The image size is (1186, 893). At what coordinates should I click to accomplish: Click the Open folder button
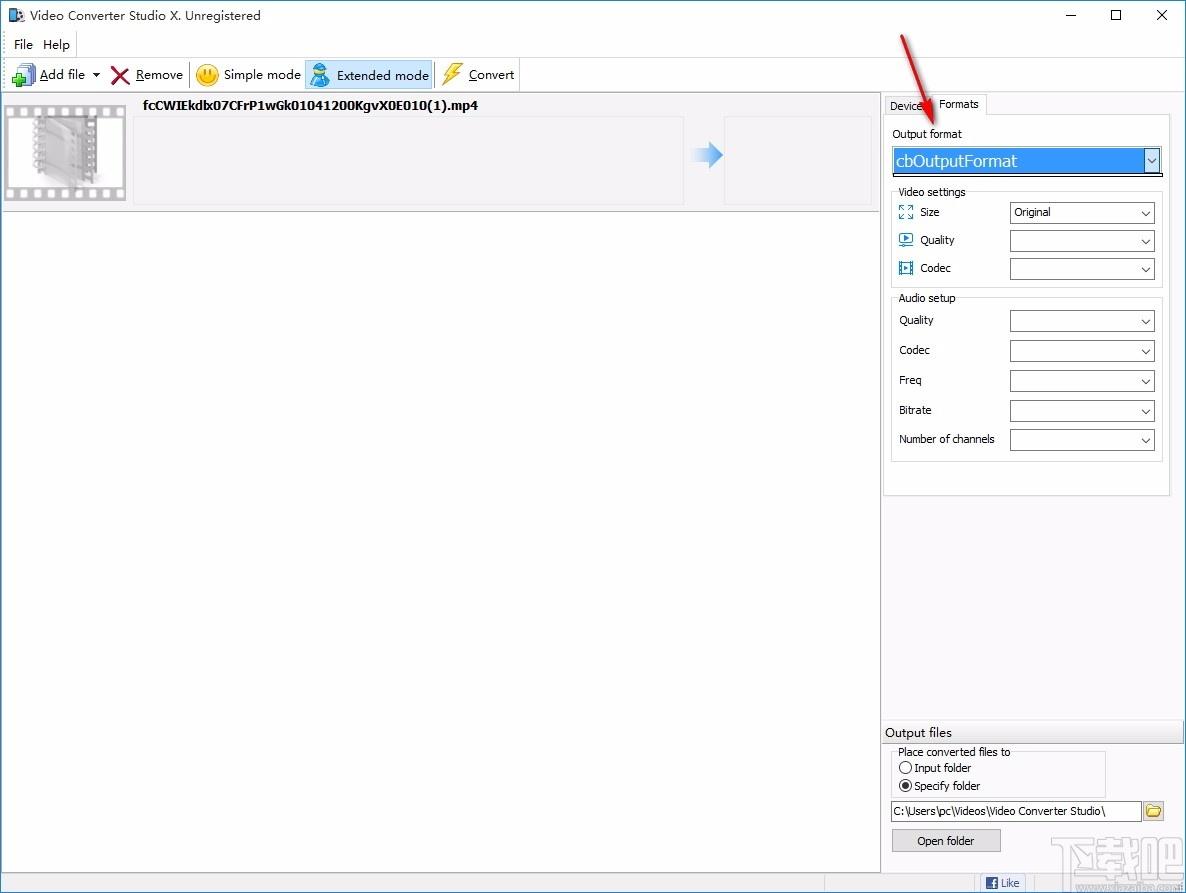pyautogui.click(x=945, y=841)
